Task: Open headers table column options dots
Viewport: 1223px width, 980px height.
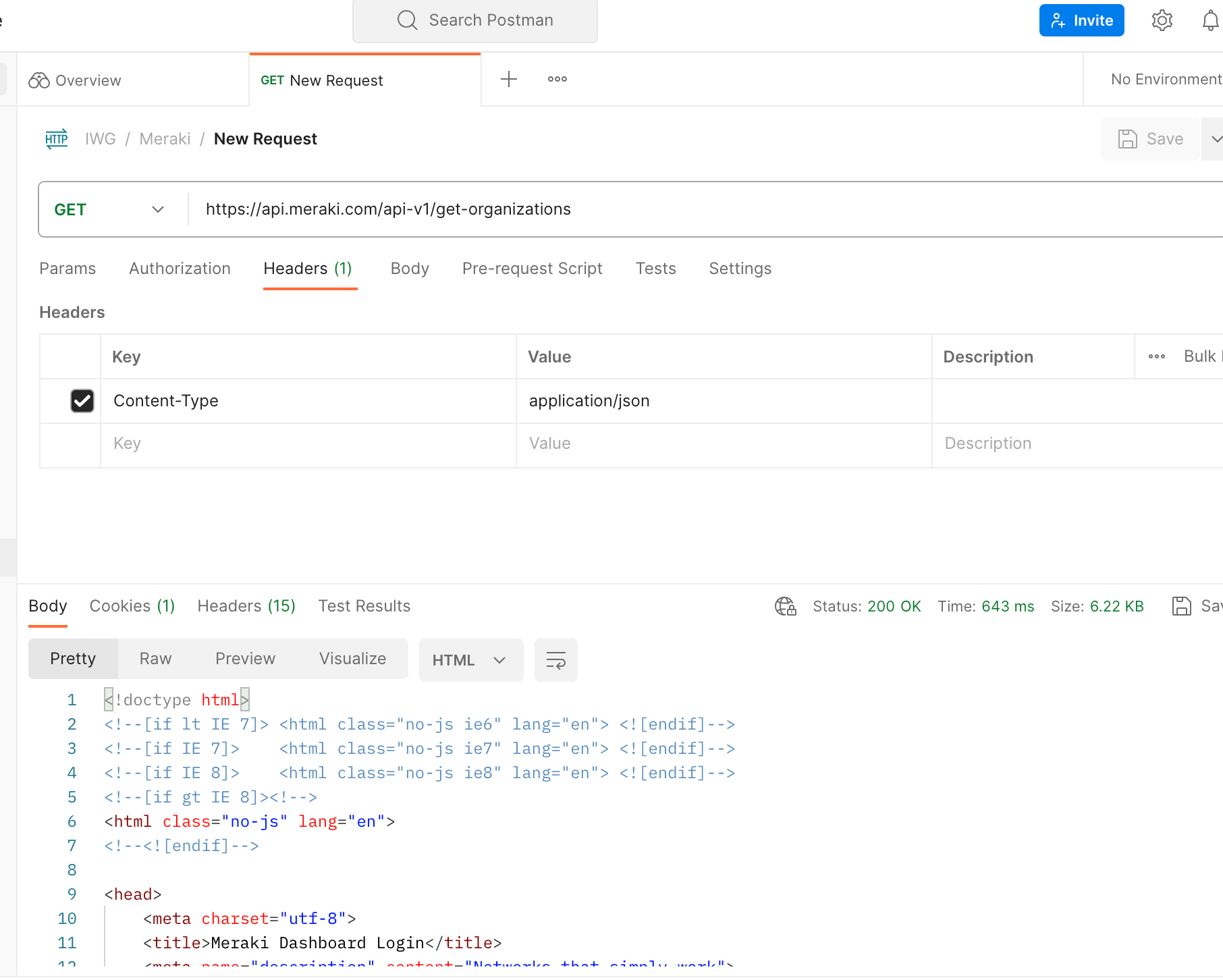Action: tap(1156, 356)
